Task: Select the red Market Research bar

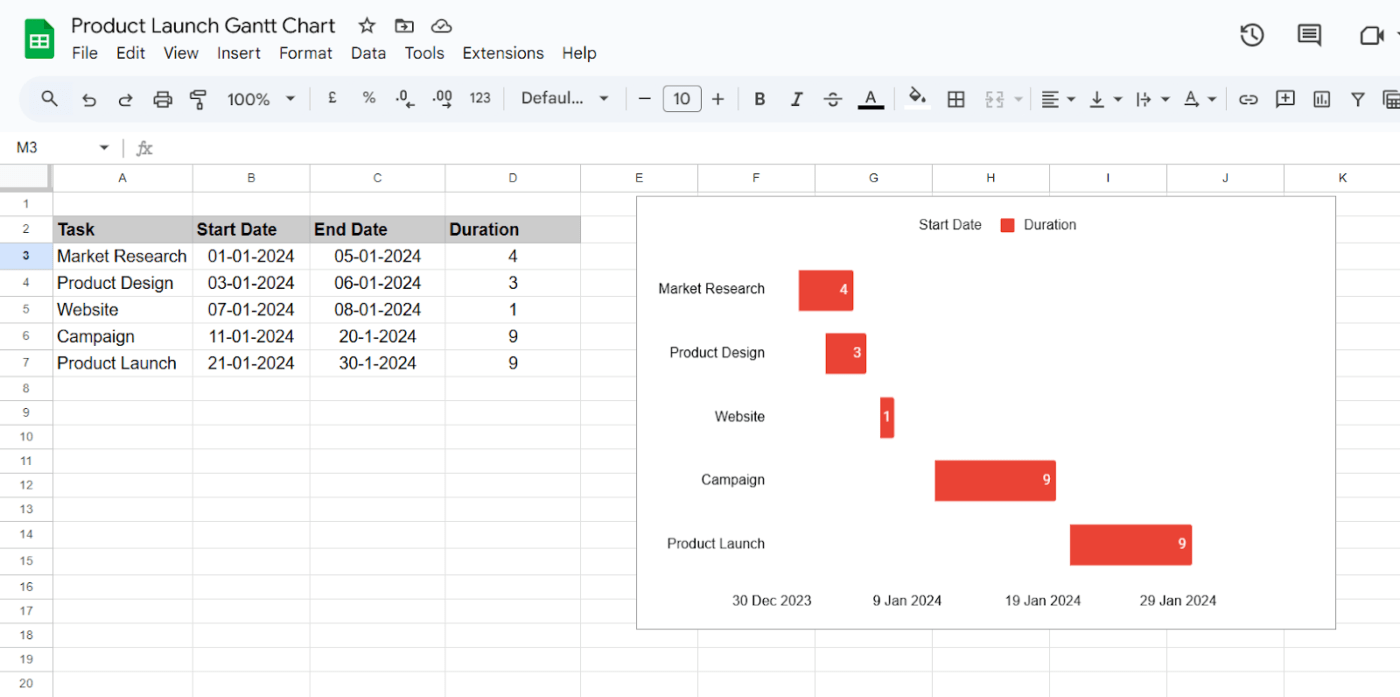Action: 826,290
